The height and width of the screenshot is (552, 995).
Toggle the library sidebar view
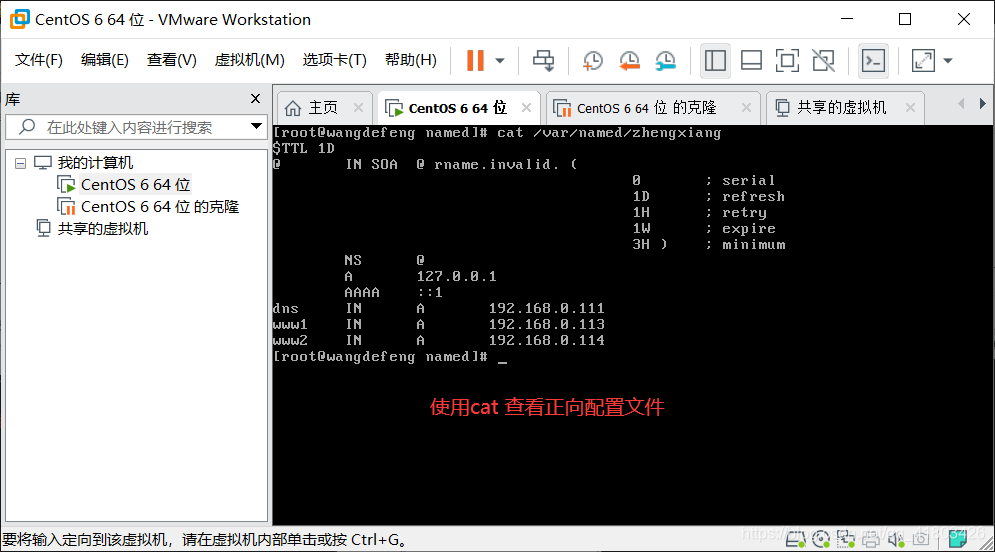715,60
